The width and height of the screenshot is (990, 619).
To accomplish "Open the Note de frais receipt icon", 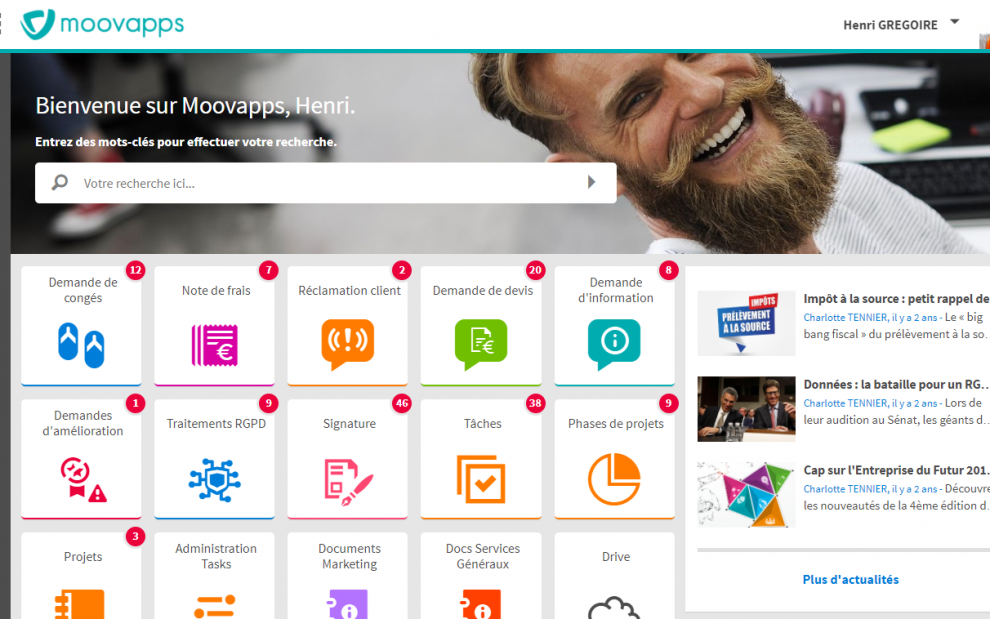I will tap(214, 343).
